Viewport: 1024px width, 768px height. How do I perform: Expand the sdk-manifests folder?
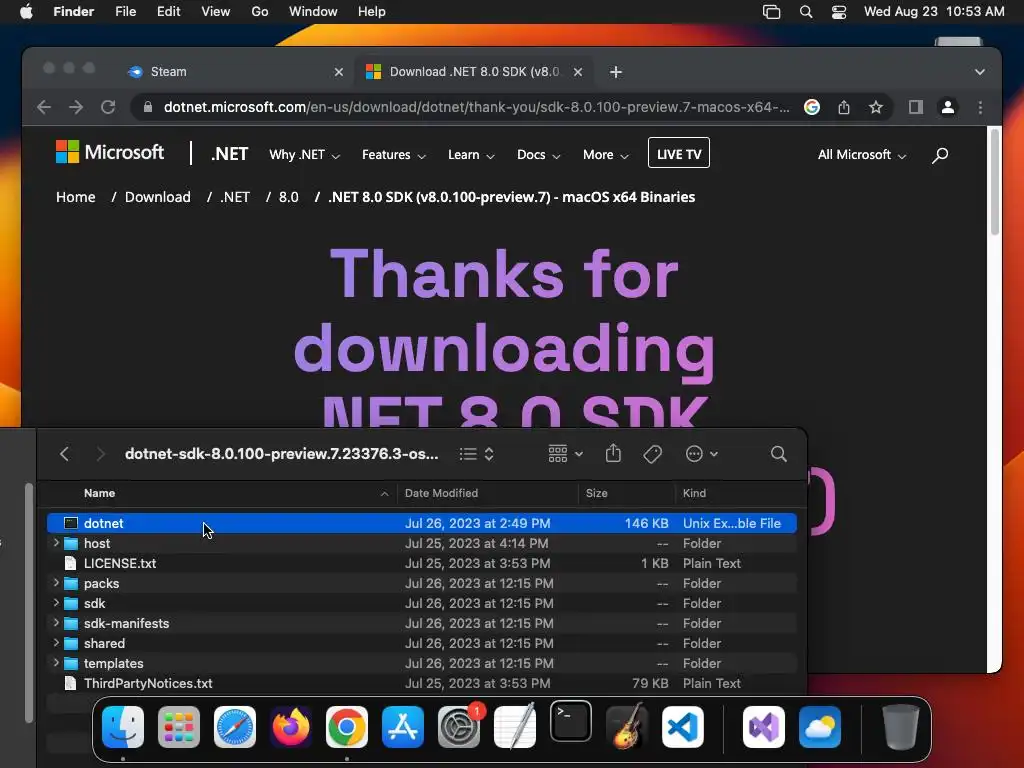tap(56, 622)
